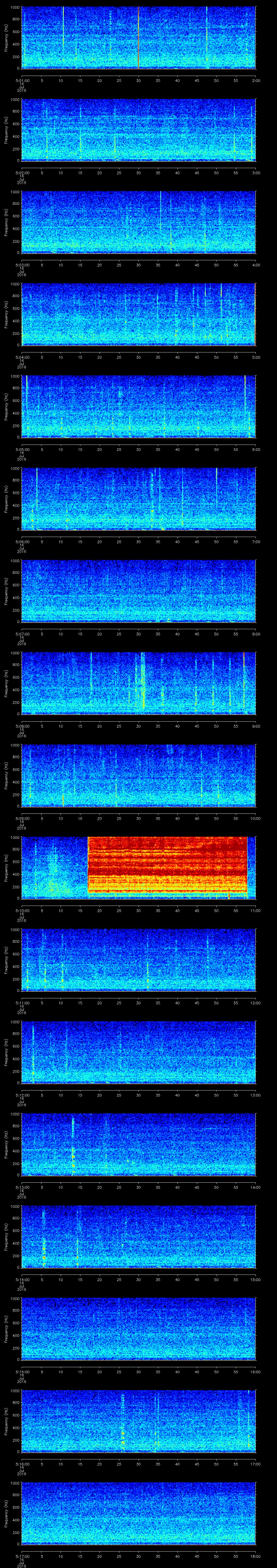Click the red broadband noise block in the 5:10:00 spectrogram

click(x=167, y=866)
